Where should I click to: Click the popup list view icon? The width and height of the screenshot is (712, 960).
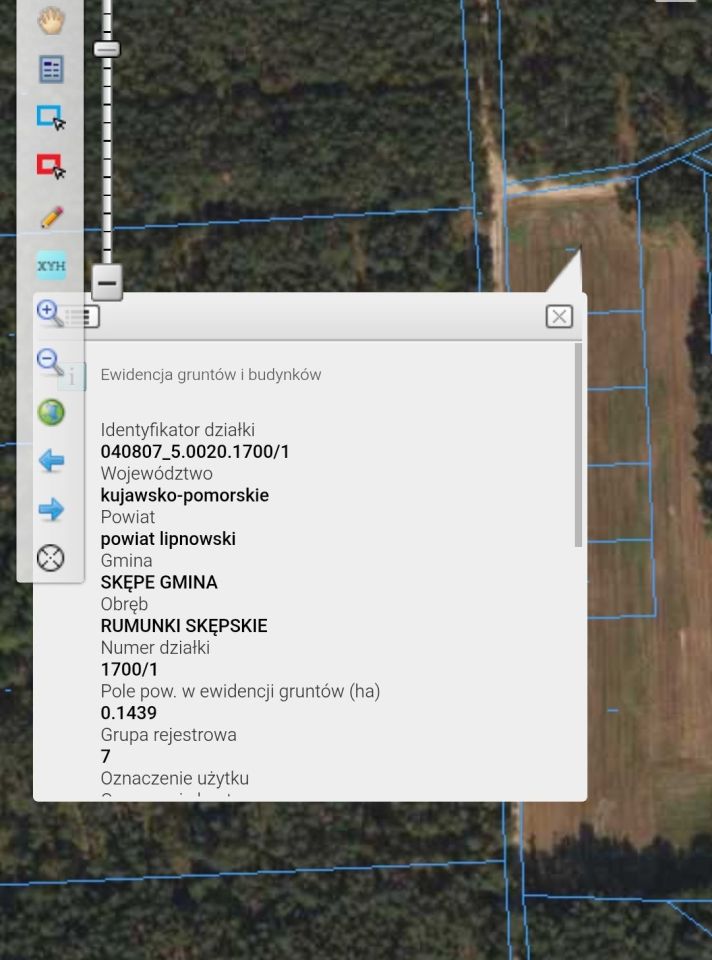click(x=82, y=317)
